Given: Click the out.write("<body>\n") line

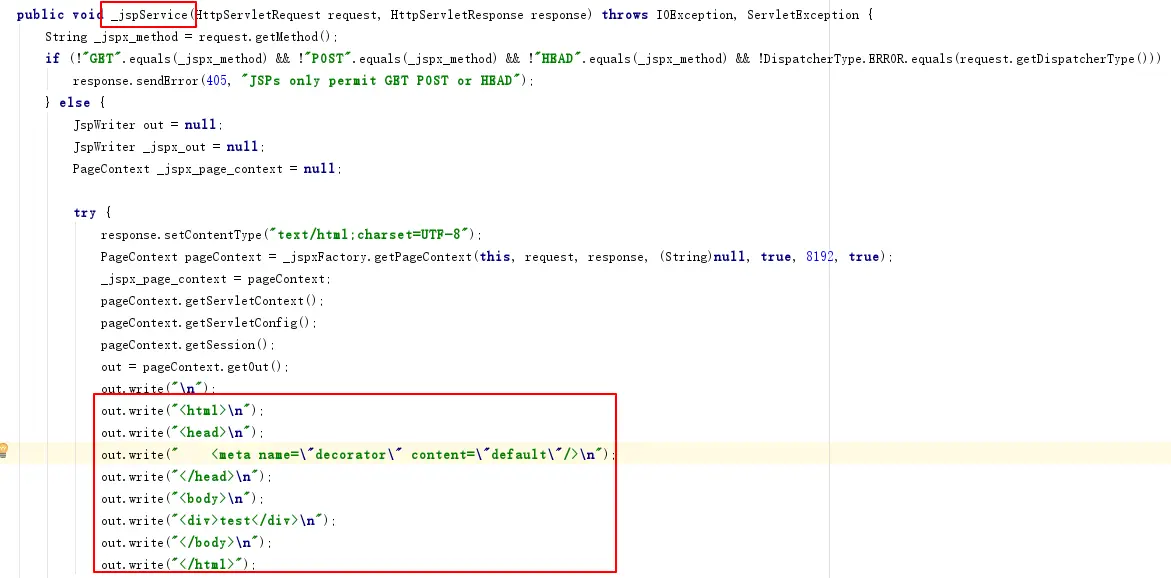Looking at the screenshot, I should click(x=183, y=498).
